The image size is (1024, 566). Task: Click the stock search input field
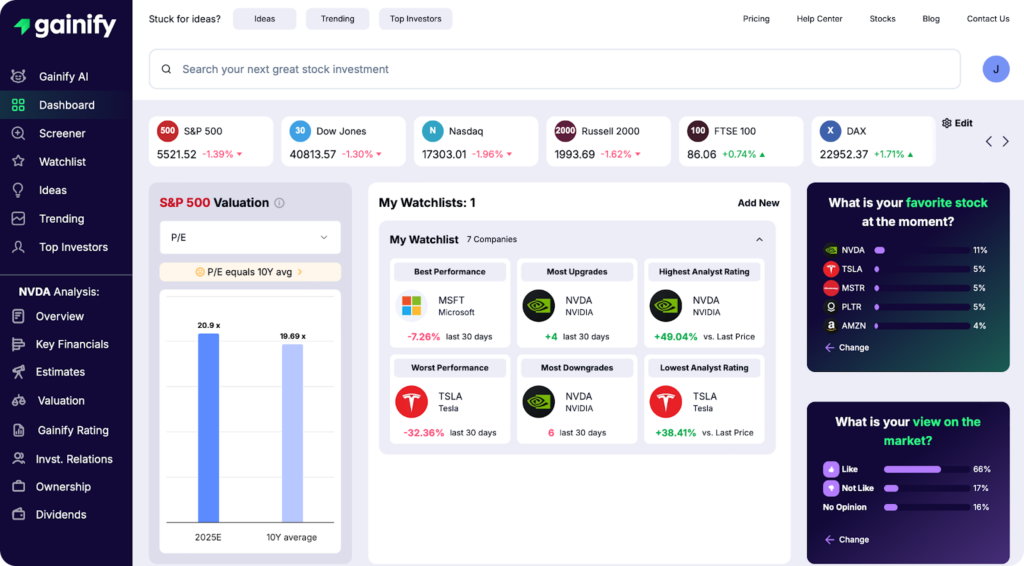554,69
